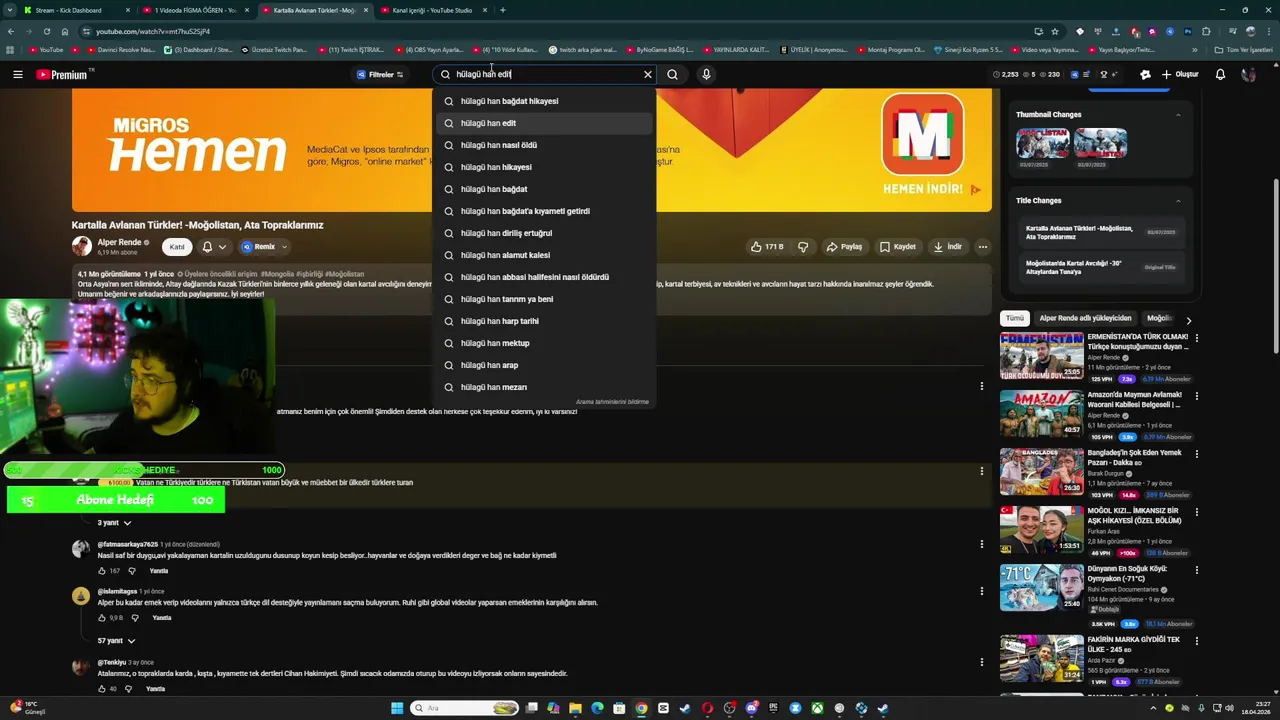
Task: Select suggestion 'hülagü han diriliş ertuğrul'
Action: pyautogui.click(x=544, y=233)
